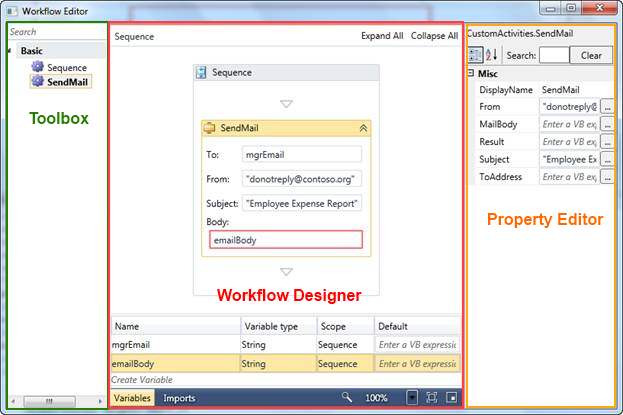Click the zoom level 100% text
Screen dimensions: 623x415
(376, 398)
